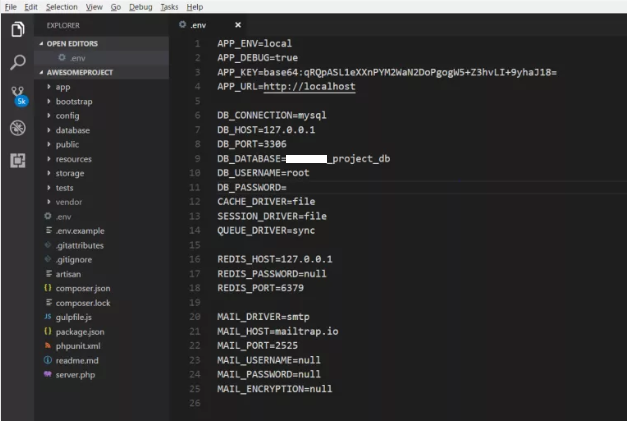Click the JS icon of gulpfile.js
This screenshot has width=627, height=421.
(48, 317)
